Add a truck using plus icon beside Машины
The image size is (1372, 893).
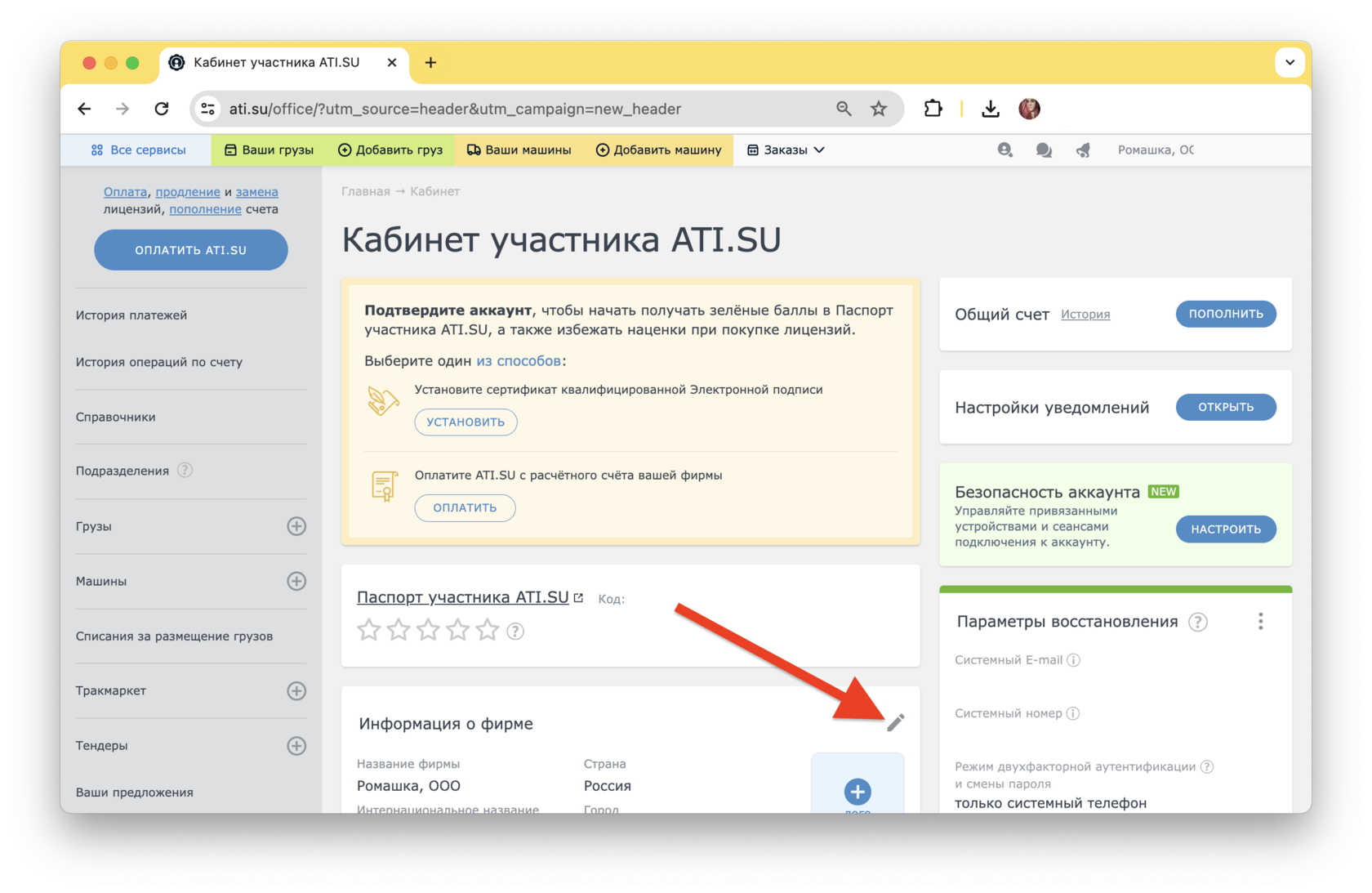296,581
